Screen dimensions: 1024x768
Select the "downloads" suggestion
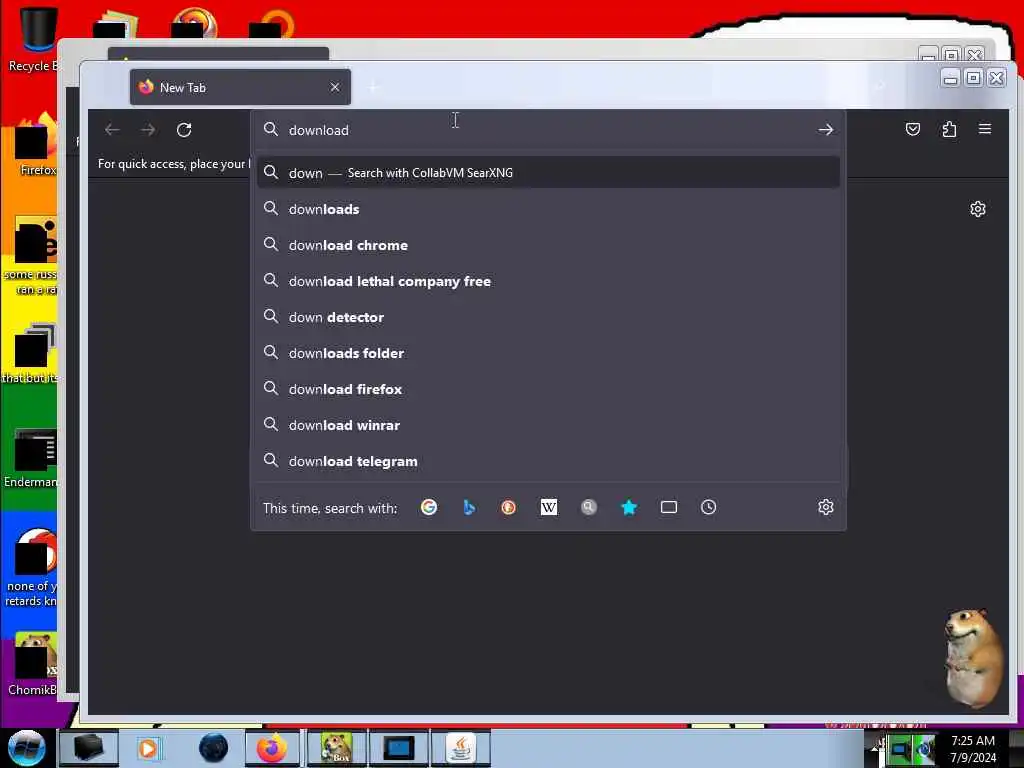549,209
